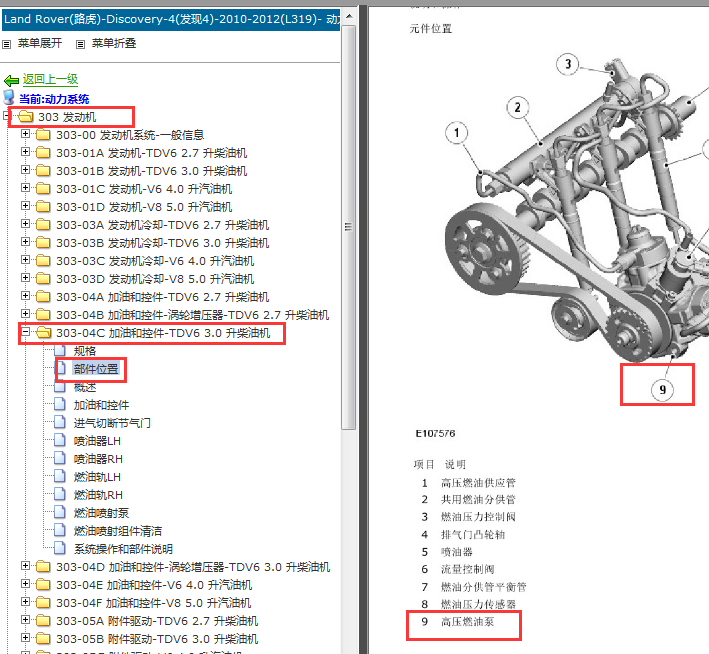709x654 pixels.
Task: Click the document icon beside 喷油器RH
Action: 60,459
